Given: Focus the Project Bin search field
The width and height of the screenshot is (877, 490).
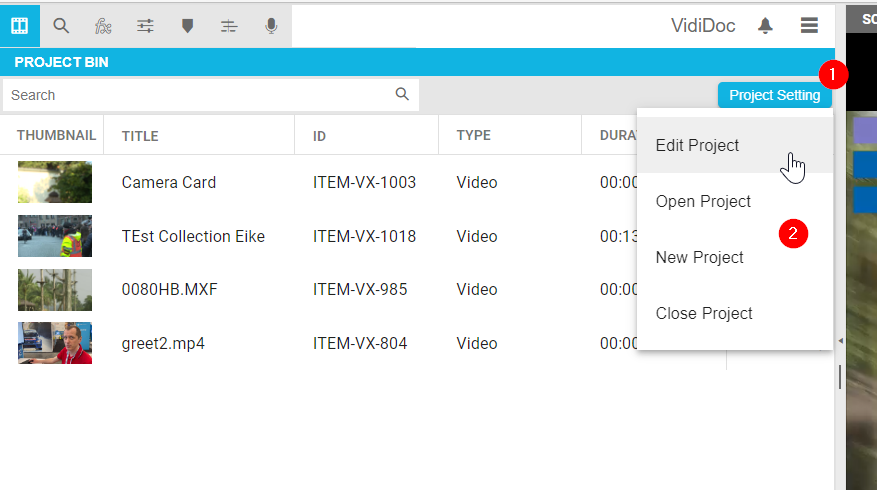Looking at the screenshot, I should pos(200,95).
